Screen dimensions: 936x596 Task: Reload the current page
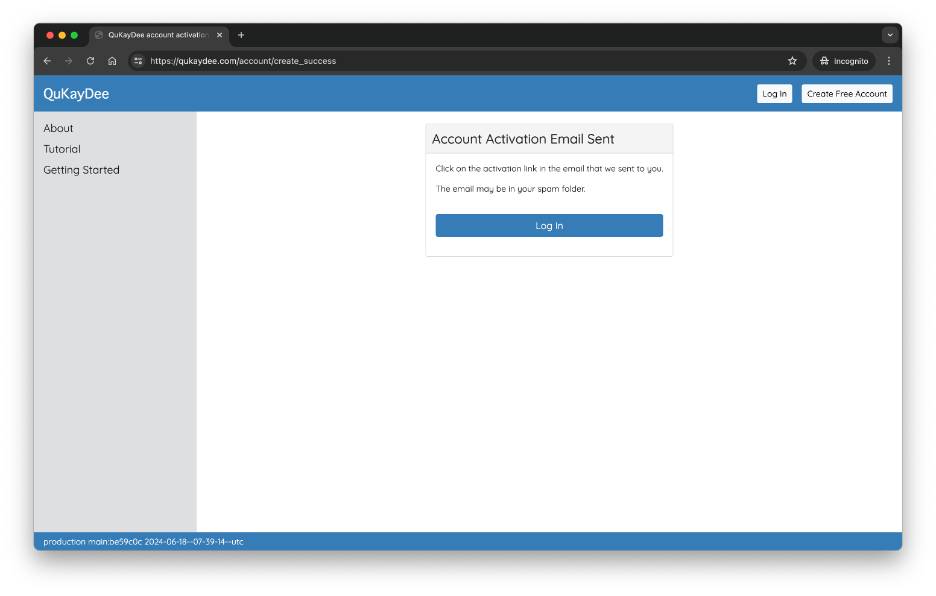click(x=90, y=61)
